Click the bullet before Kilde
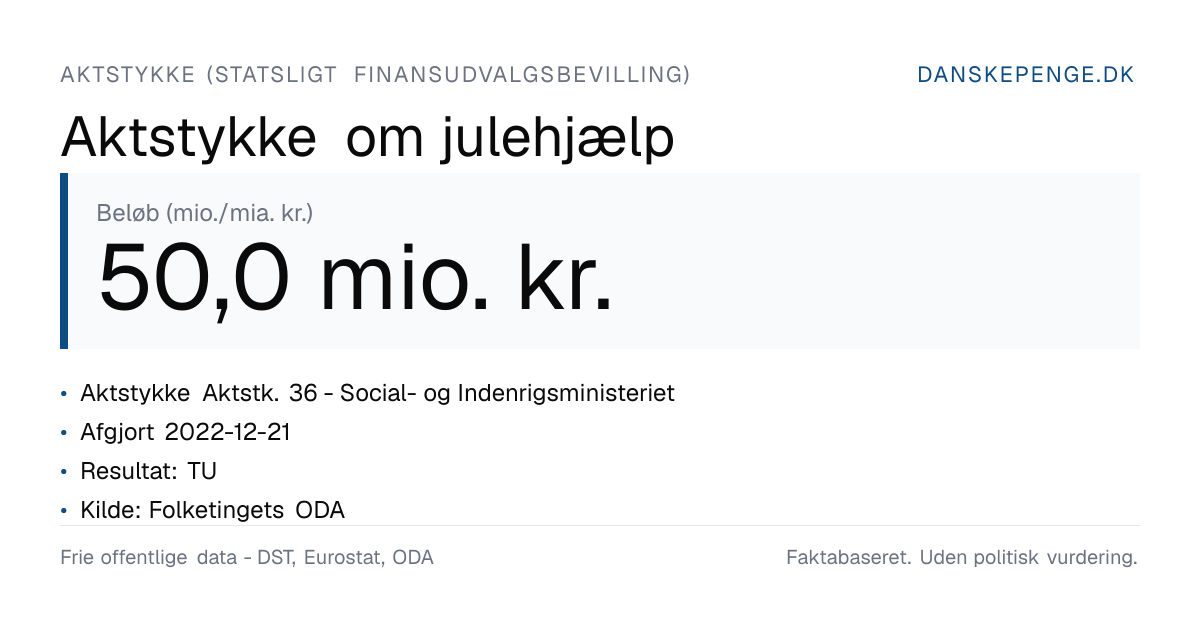This screenshot has height=630, width=1200. tap(65, 511)
